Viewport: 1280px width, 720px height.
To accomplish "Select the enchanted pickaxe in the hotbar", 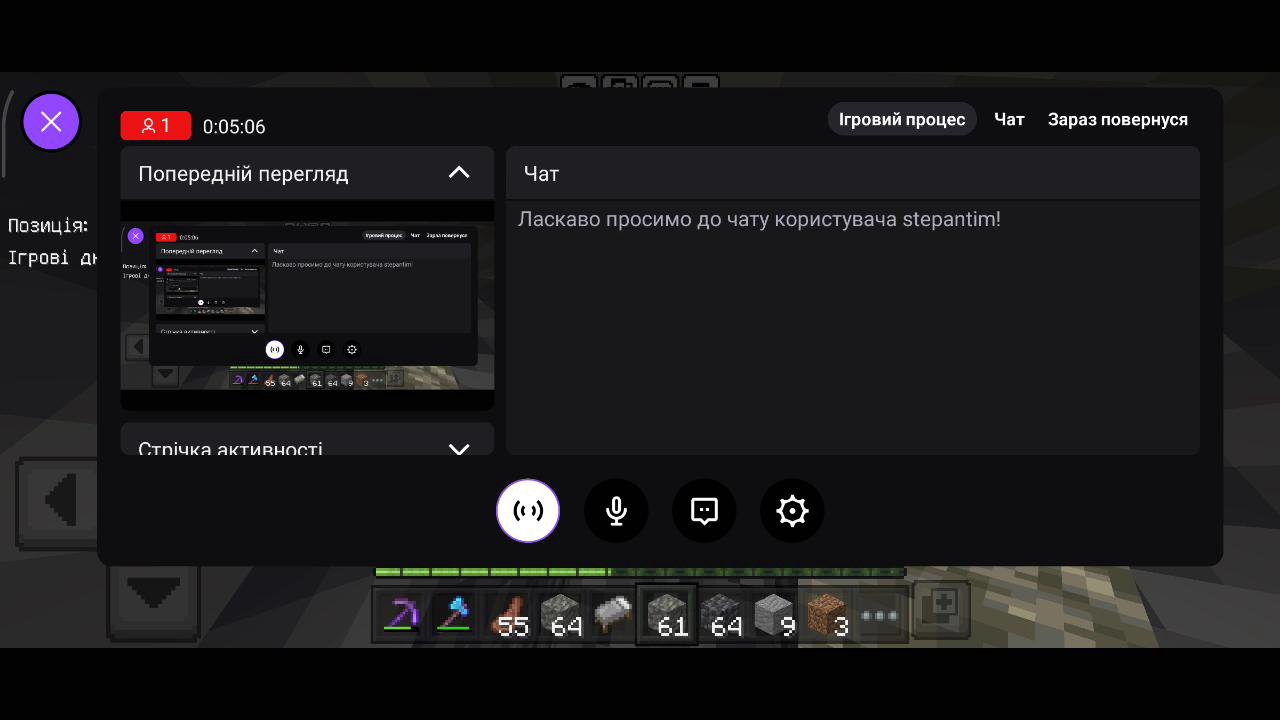I will (401, 615).
